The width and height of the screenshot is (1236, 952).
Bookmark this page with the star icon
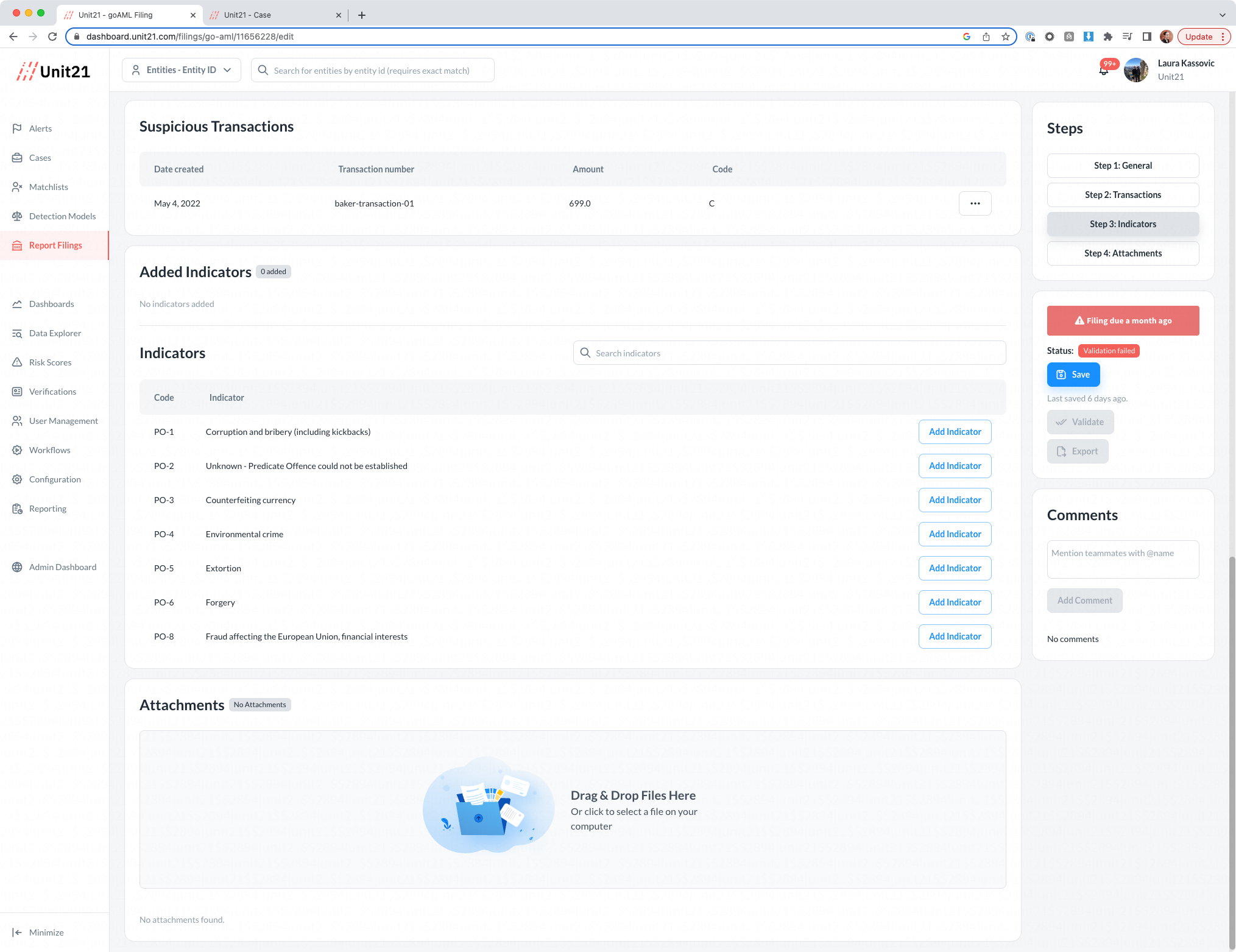(x=1005, y=37)
